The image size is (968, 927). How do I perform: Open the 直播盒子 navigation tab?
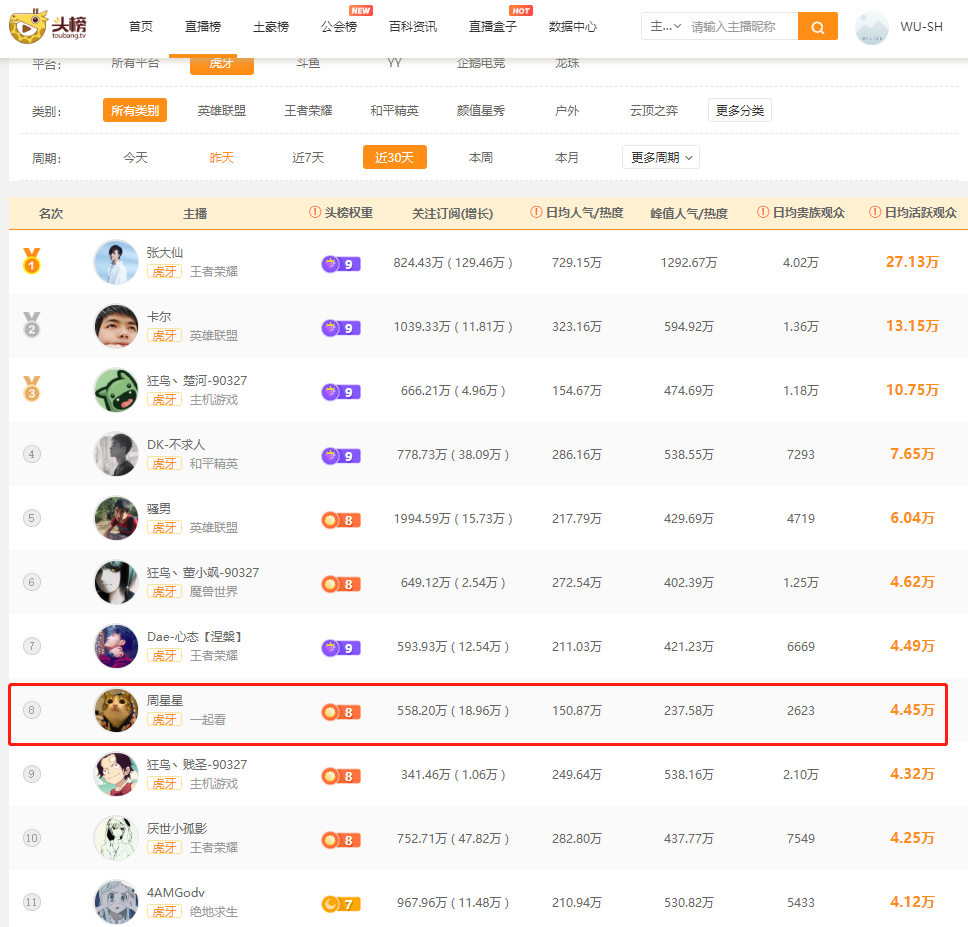(493, 27)
